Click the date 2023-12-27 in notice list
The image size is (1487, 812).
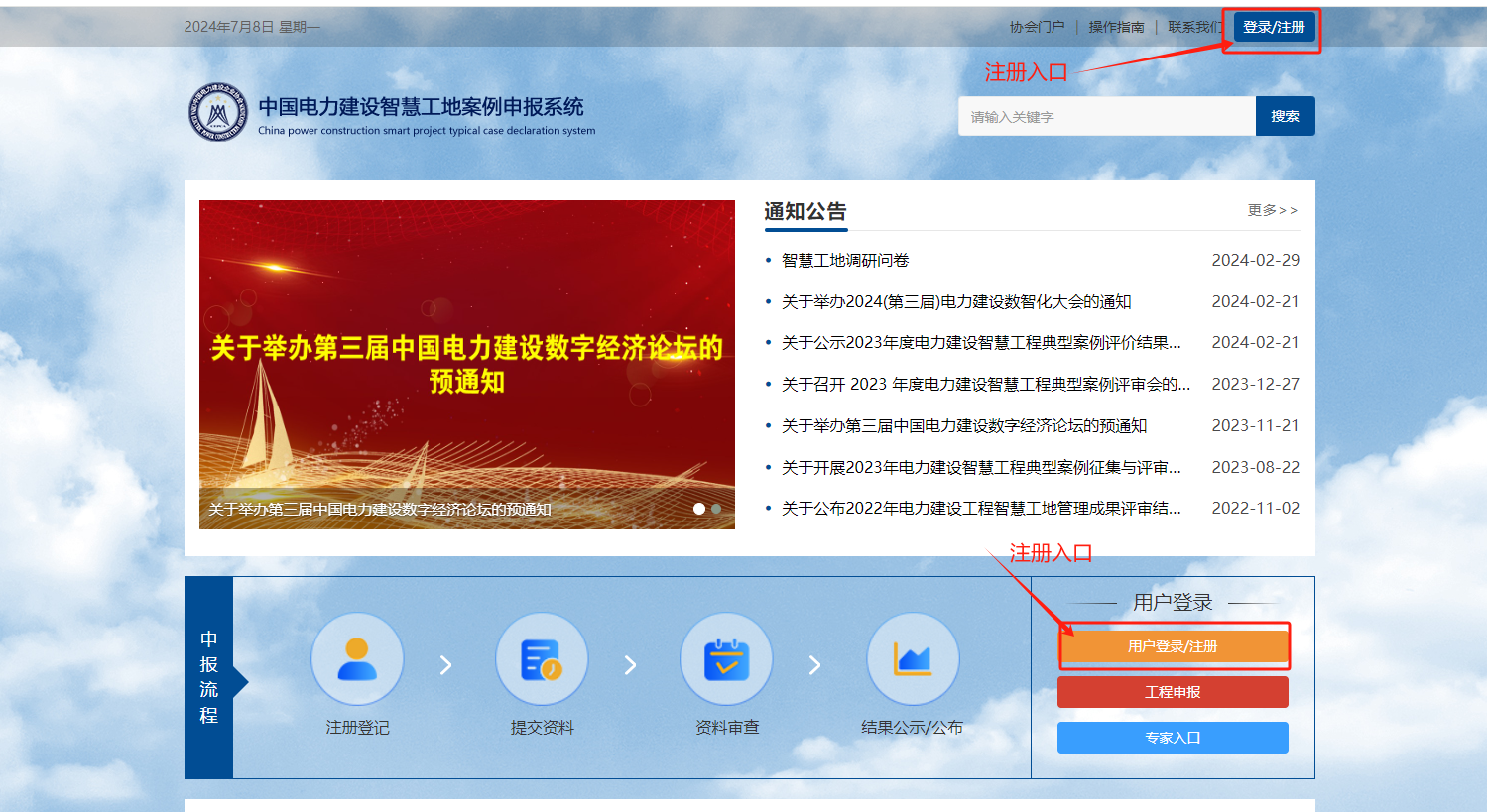coord(1256,384)
